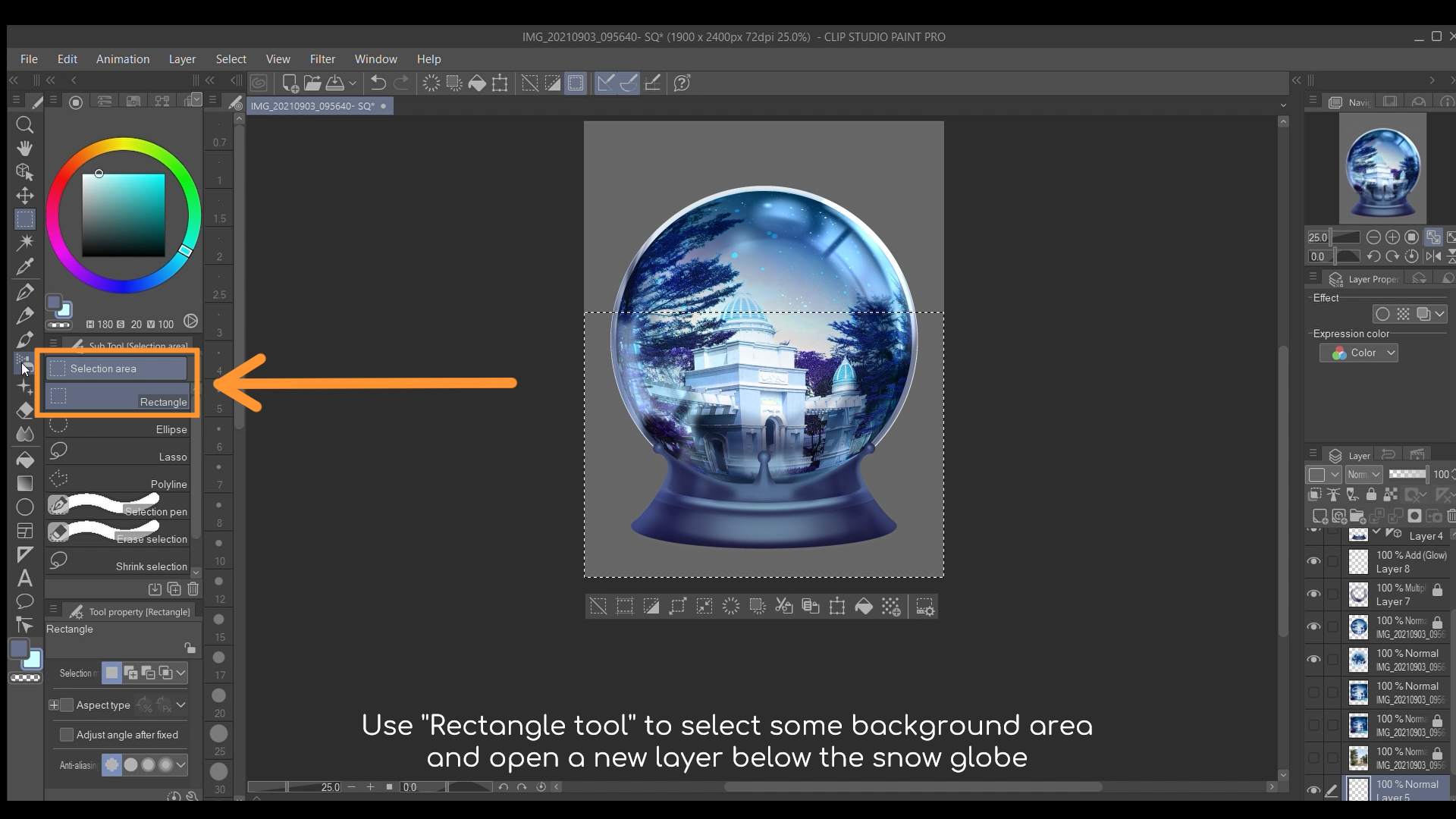1456x819 pixels.
Task: Click Copy and paste icon in launcher
Action: [x=811, y=607]
